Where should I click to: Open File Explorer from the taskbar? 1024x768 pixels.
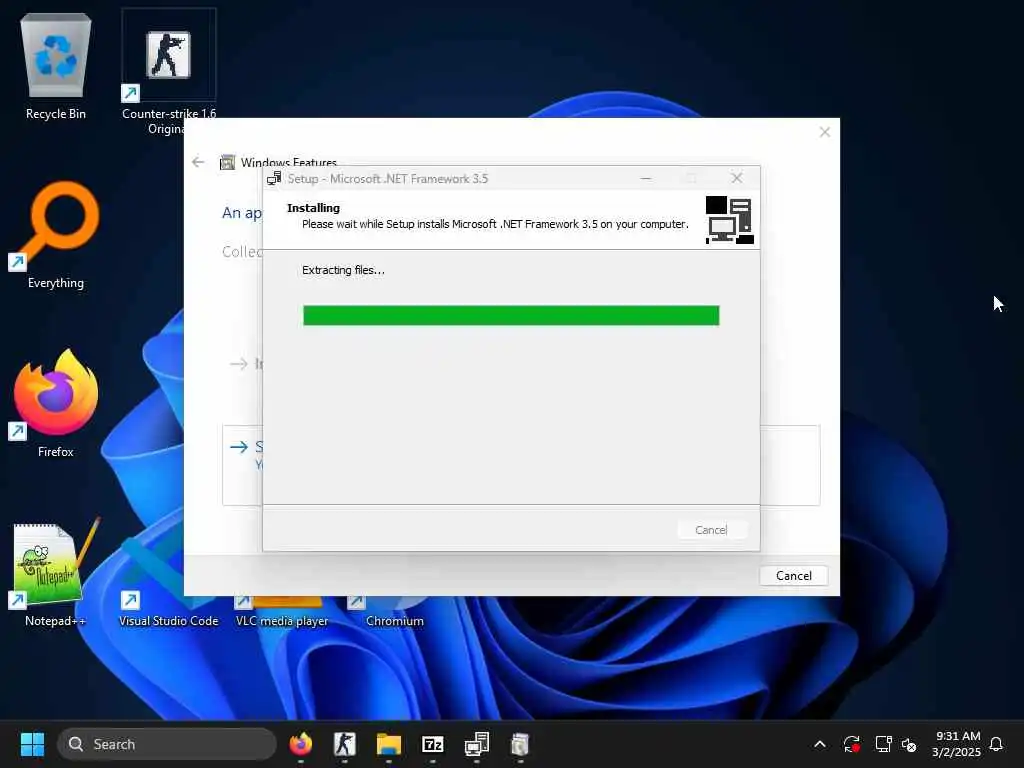[389, 744]
